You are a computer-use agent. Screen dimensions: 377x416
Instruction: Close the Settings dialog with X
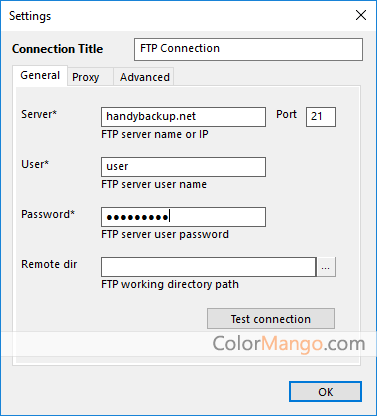(361, 15)
